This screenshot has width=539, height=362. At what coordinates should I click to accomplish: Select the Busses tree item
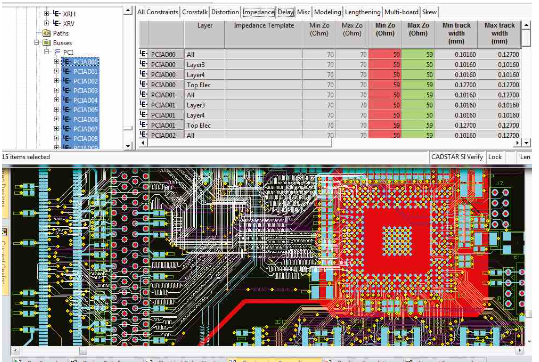click(63, 43)
